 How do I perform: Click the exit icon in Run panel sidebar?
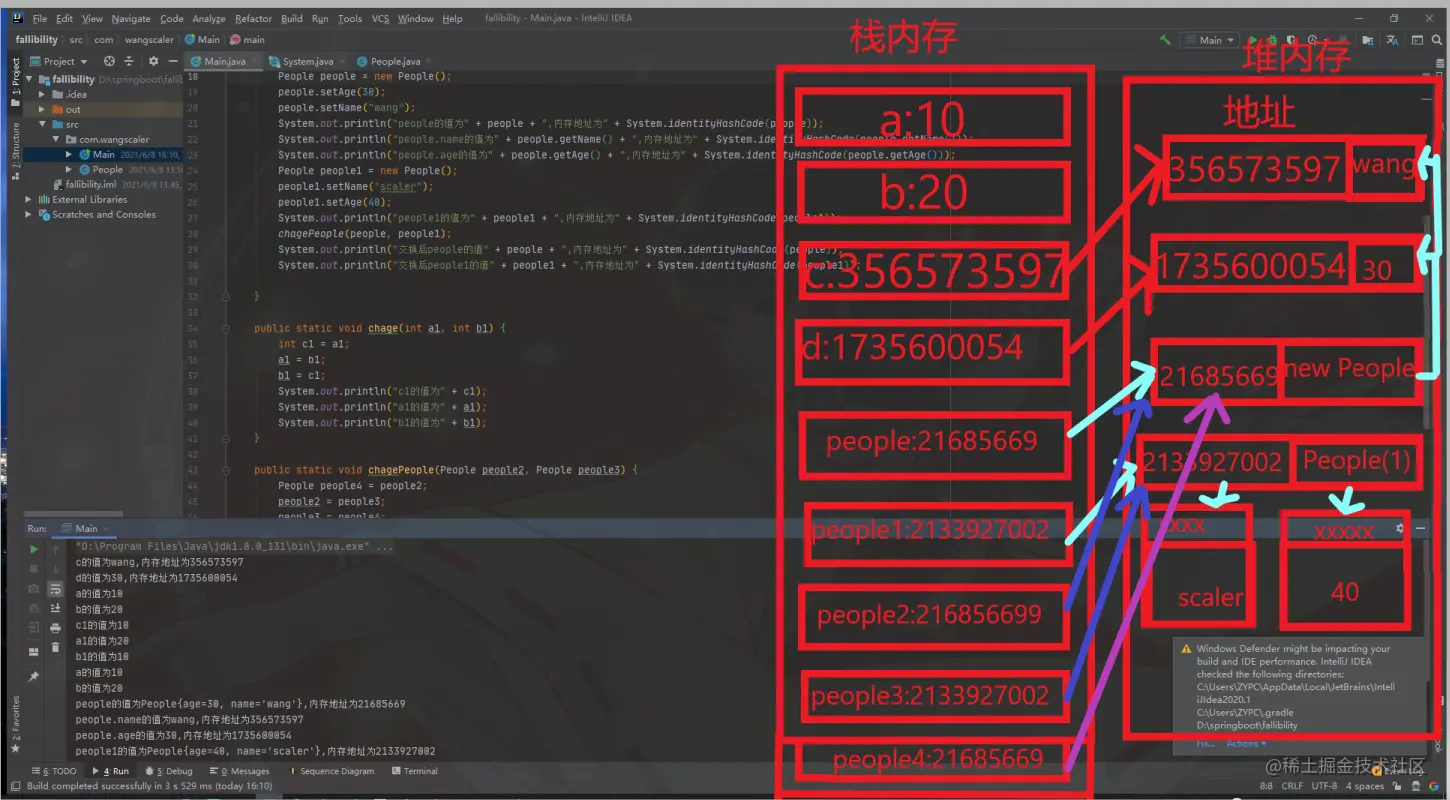(x=34, y=628)
